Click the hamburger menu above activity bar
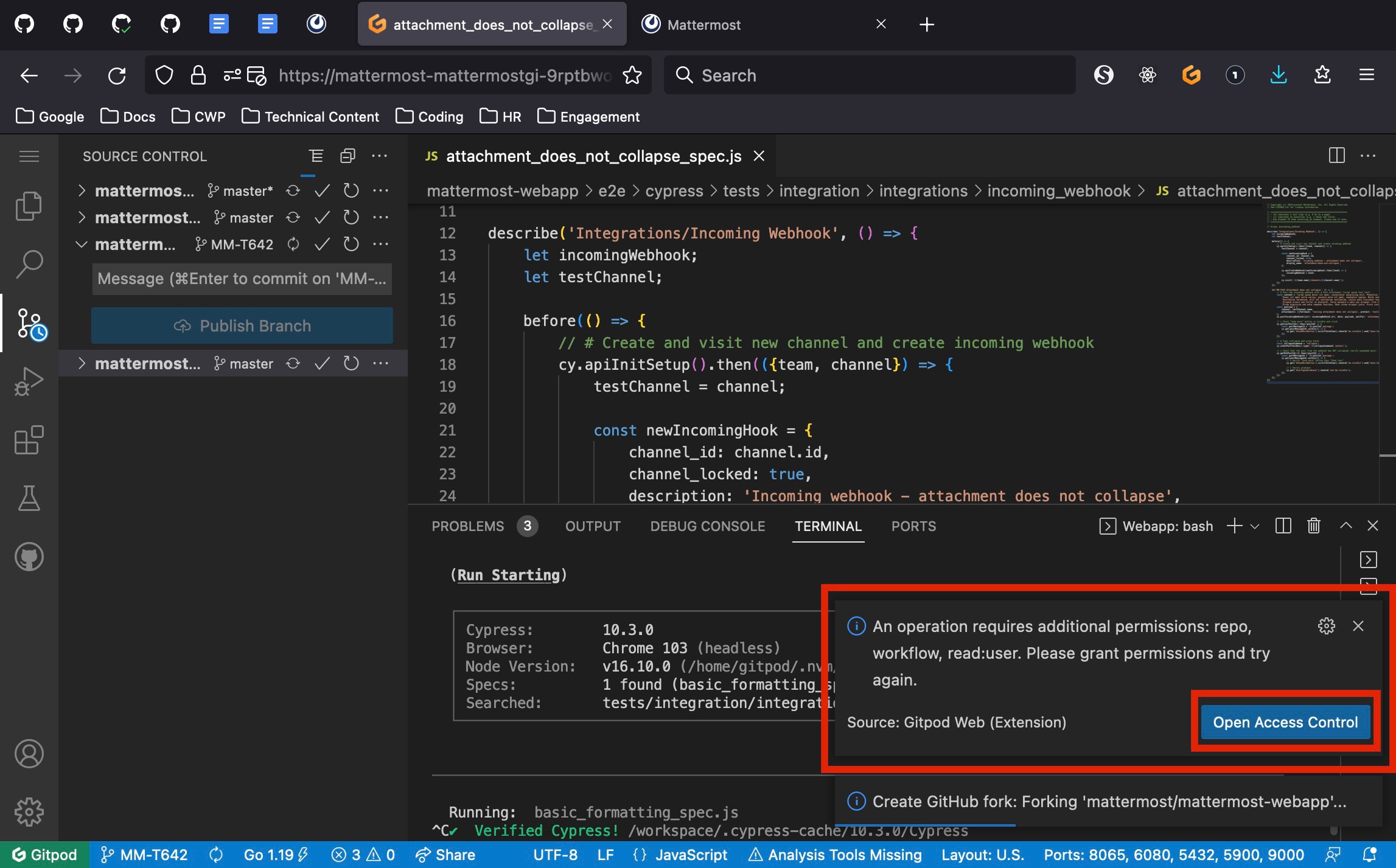Viewport: 1396px width, 868px height. pos(29,156)
